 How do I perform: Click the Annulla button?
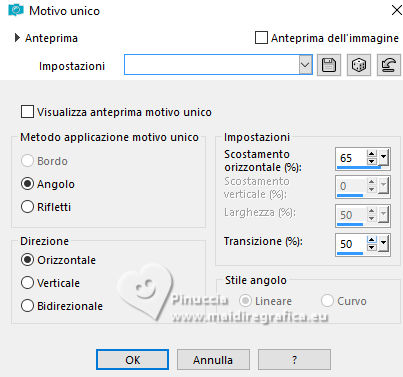[213, 360]
